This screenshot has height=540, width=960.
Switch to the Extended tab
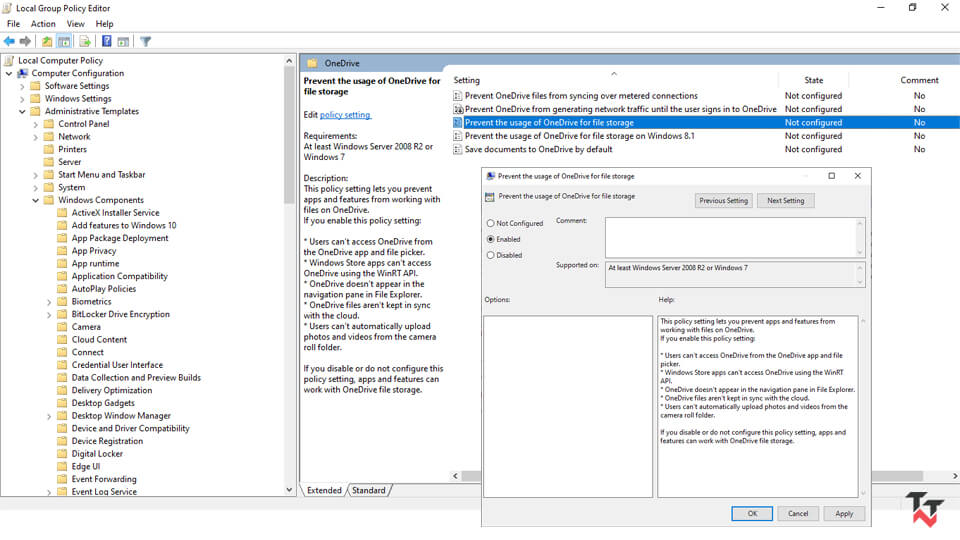click(324, 490)
